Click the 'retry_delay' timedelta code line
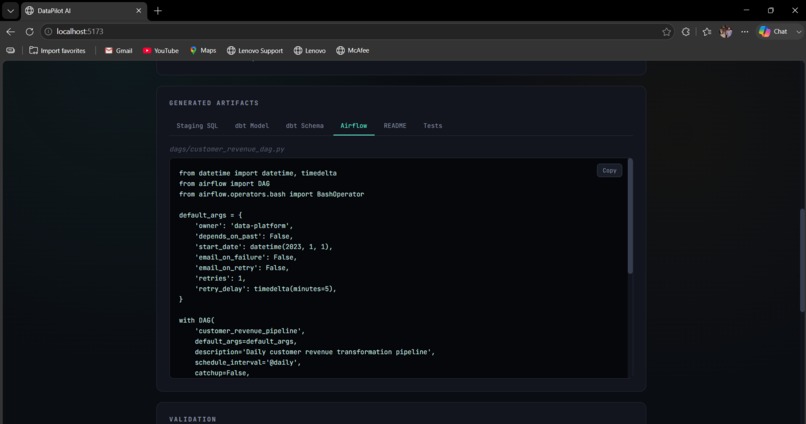806x424 pixels. click(265, 289)
